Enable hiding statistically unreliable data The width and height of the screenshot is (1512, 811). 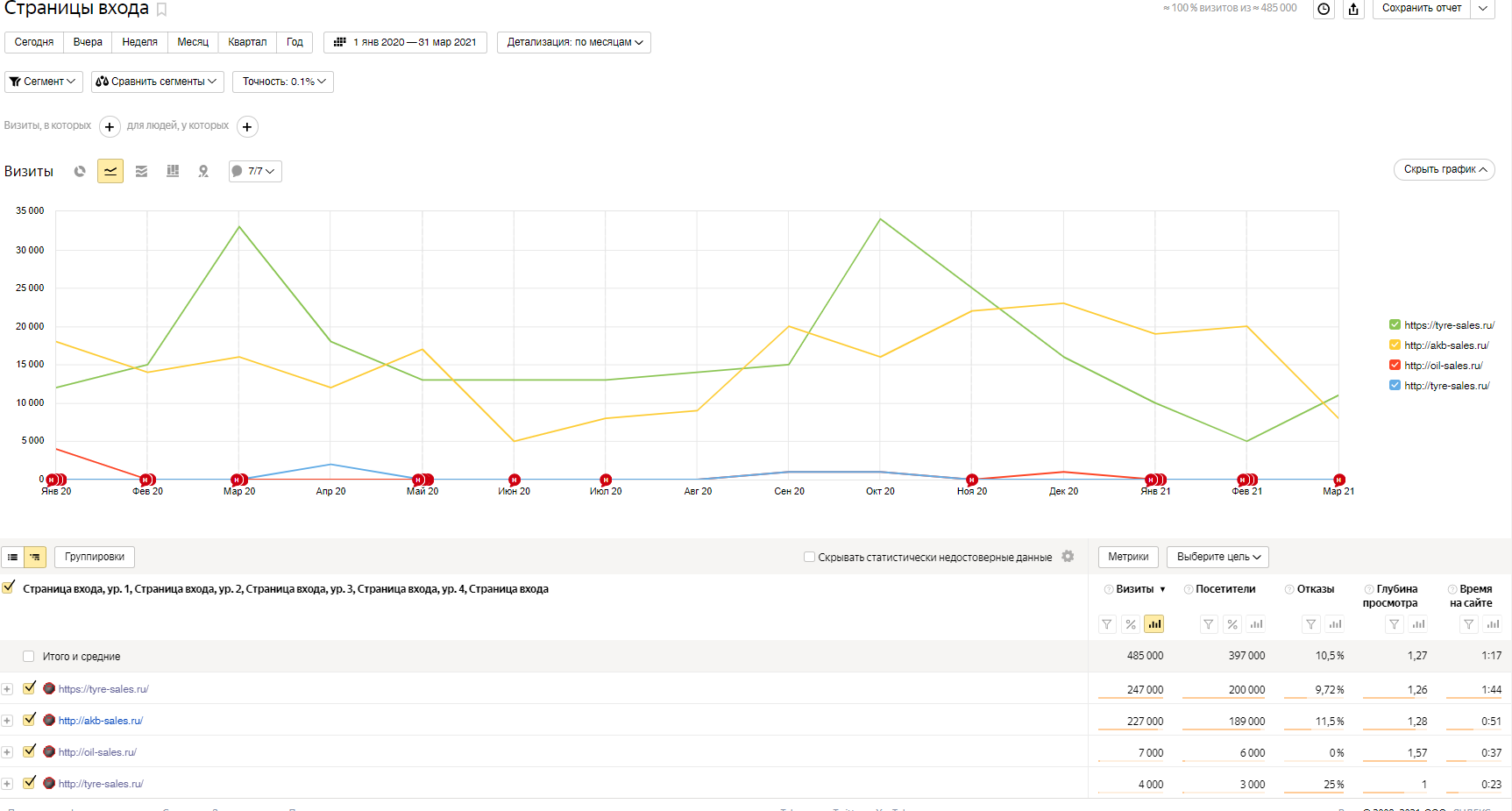click(809, 557)
